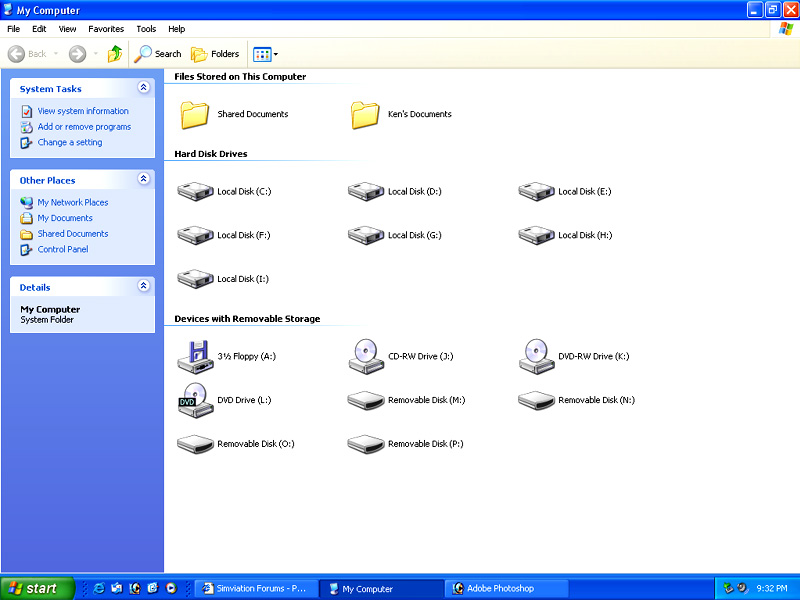Viewport: 800px width, 600px height.
Task: Click the Back toolbar button
Action: [27, 54]
